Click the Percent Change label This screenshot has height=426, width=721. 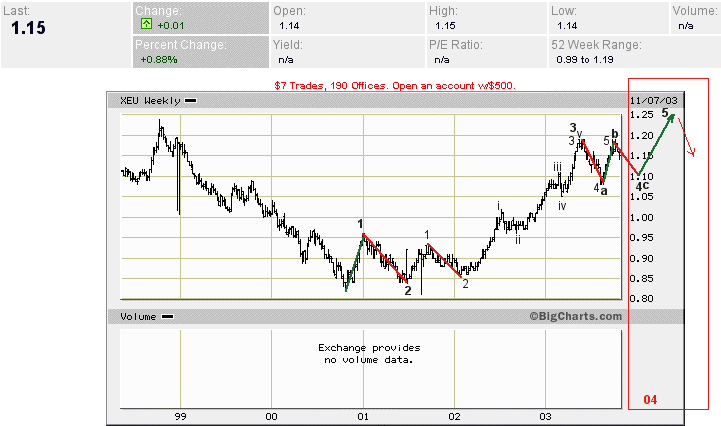click(181, 45)
